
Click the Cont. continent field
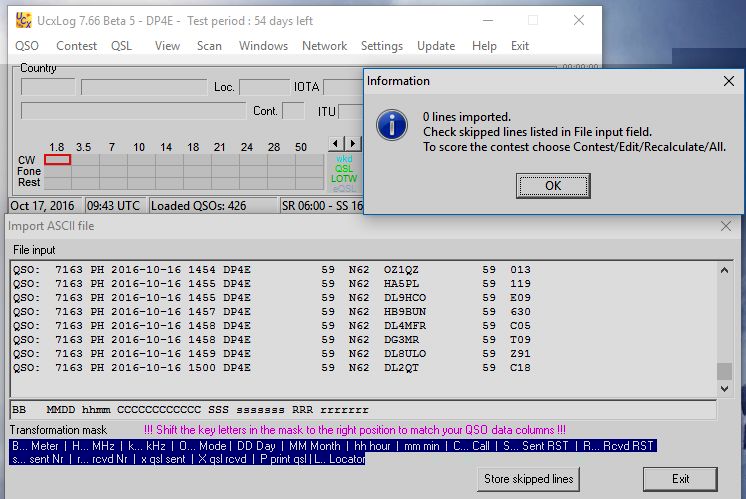click(293, 111)
